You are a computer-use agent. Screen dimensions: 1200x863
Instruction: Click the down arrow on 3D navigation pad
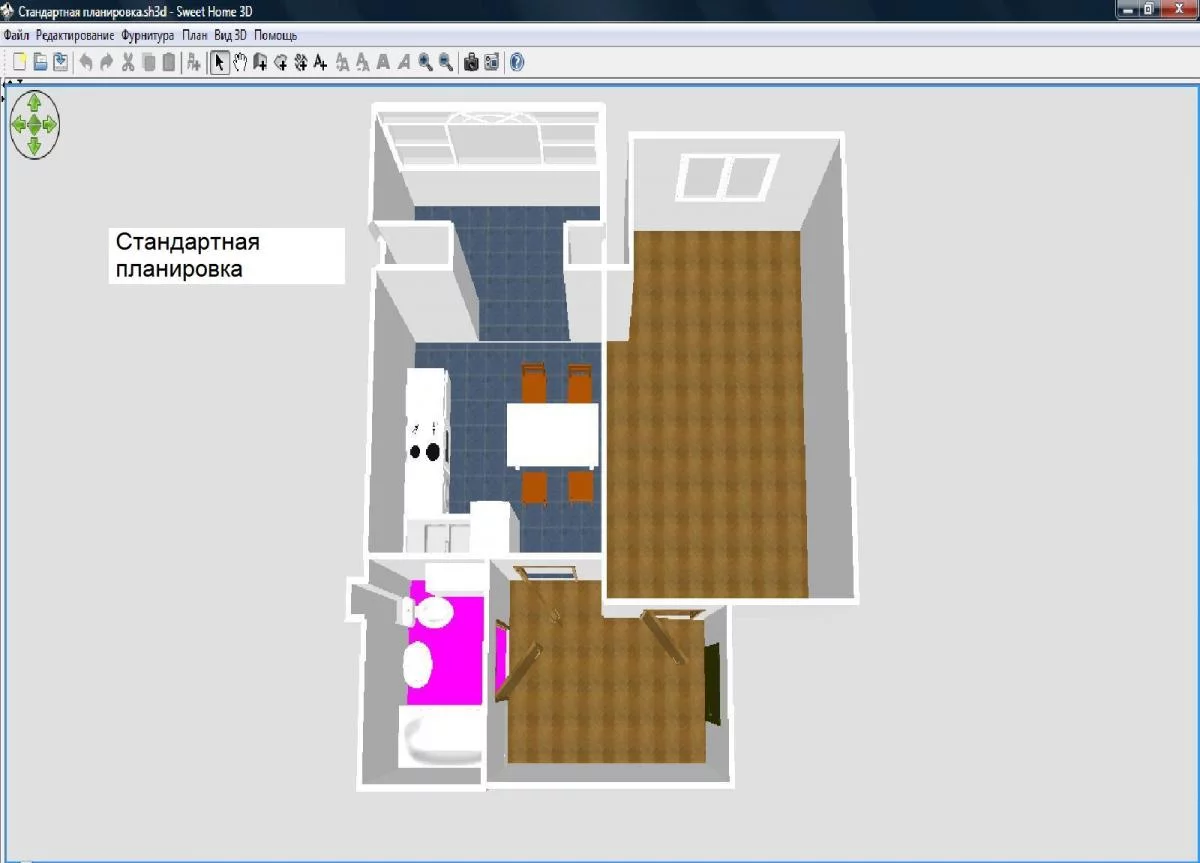(x=34, y=146)
